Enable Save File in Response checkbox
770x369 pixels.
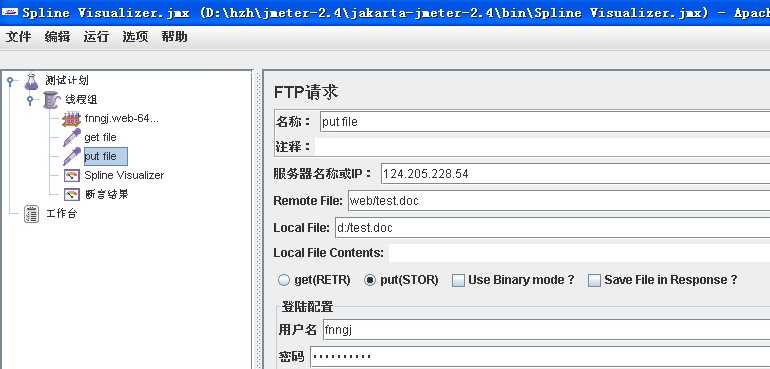[x=594, y=281]
